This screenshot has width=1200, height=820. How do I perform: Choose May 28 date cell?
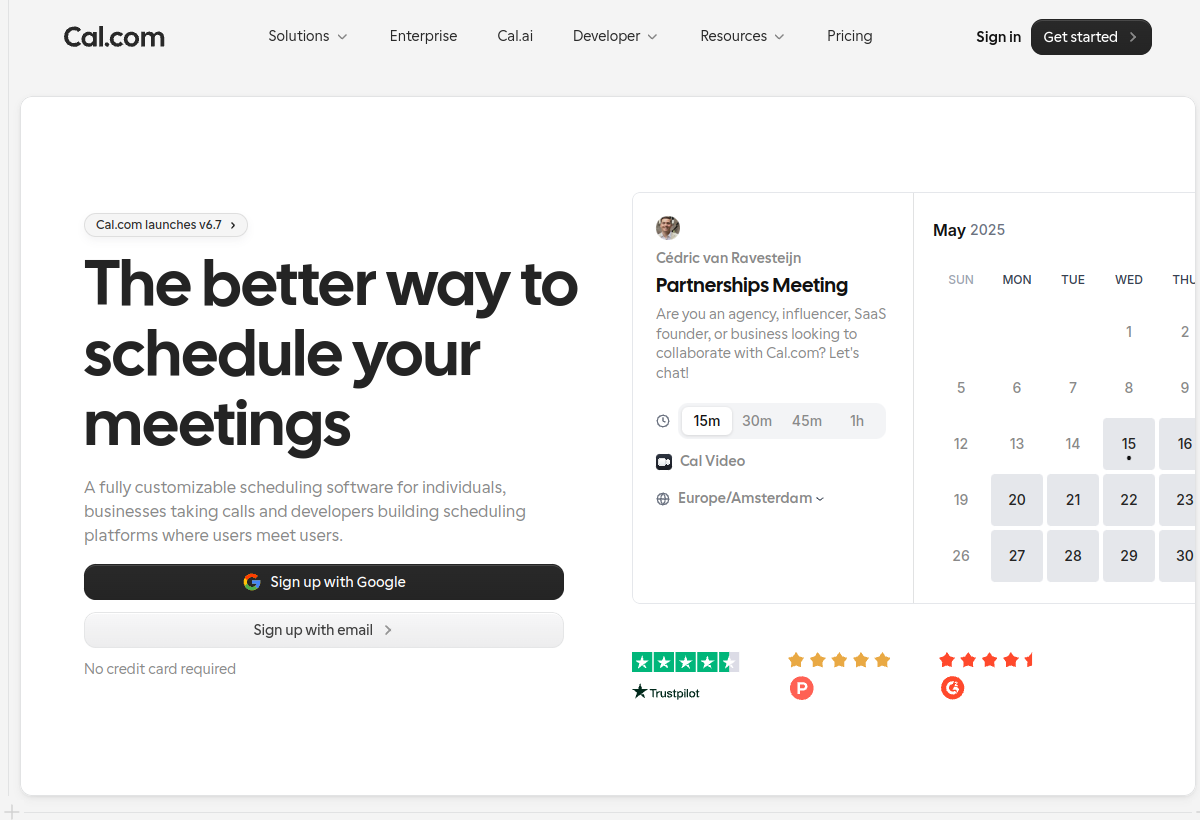click(1073, 556)
